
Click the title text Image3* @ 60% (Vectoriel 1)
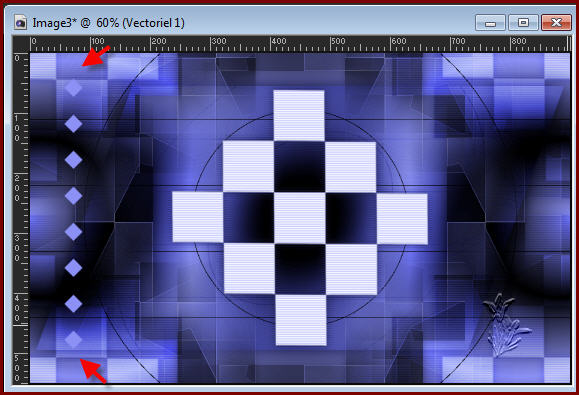[x=108, y=23]
